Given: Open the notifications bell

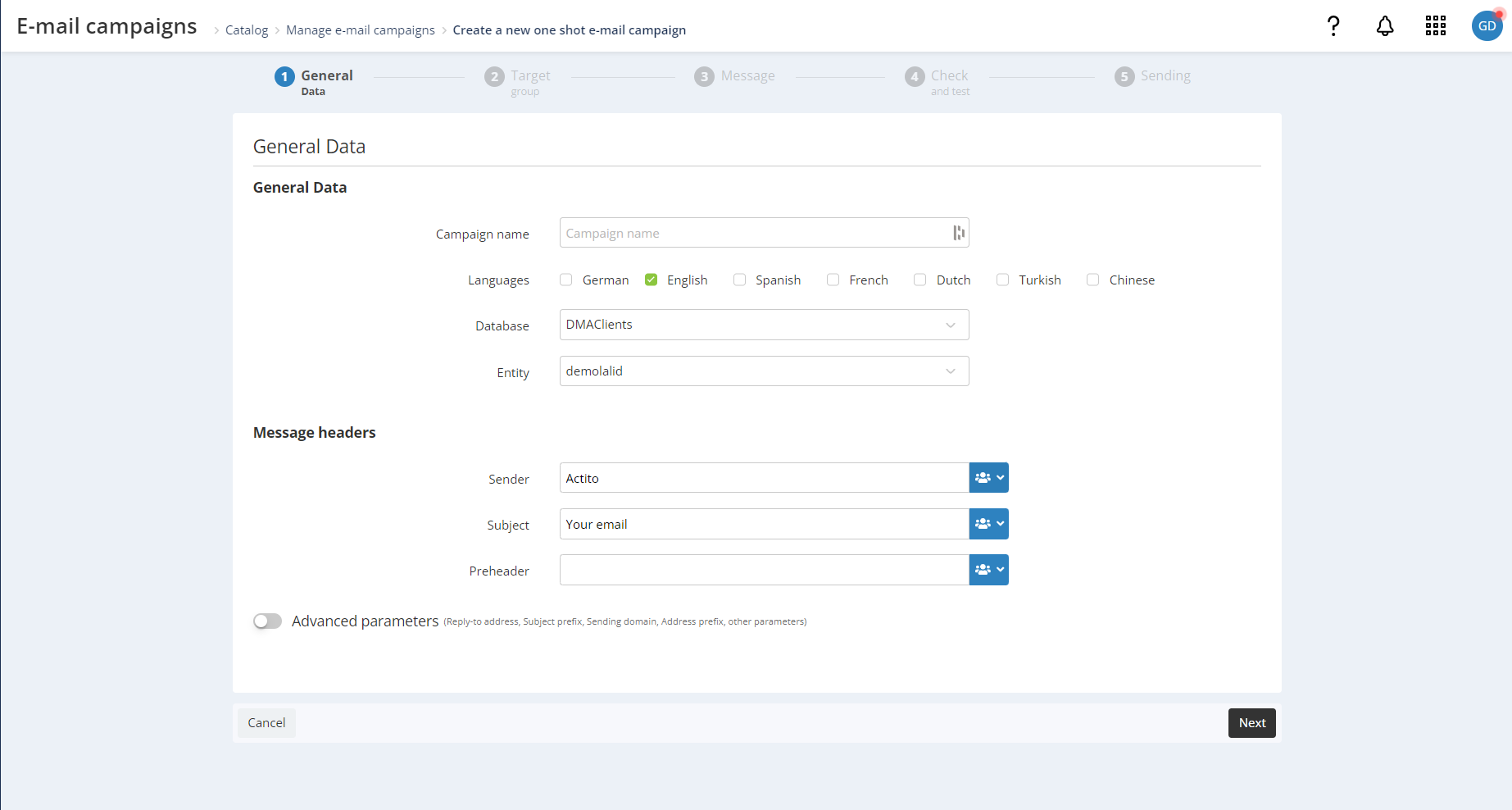Looking at the screenshot, I should click(1385, 26).
